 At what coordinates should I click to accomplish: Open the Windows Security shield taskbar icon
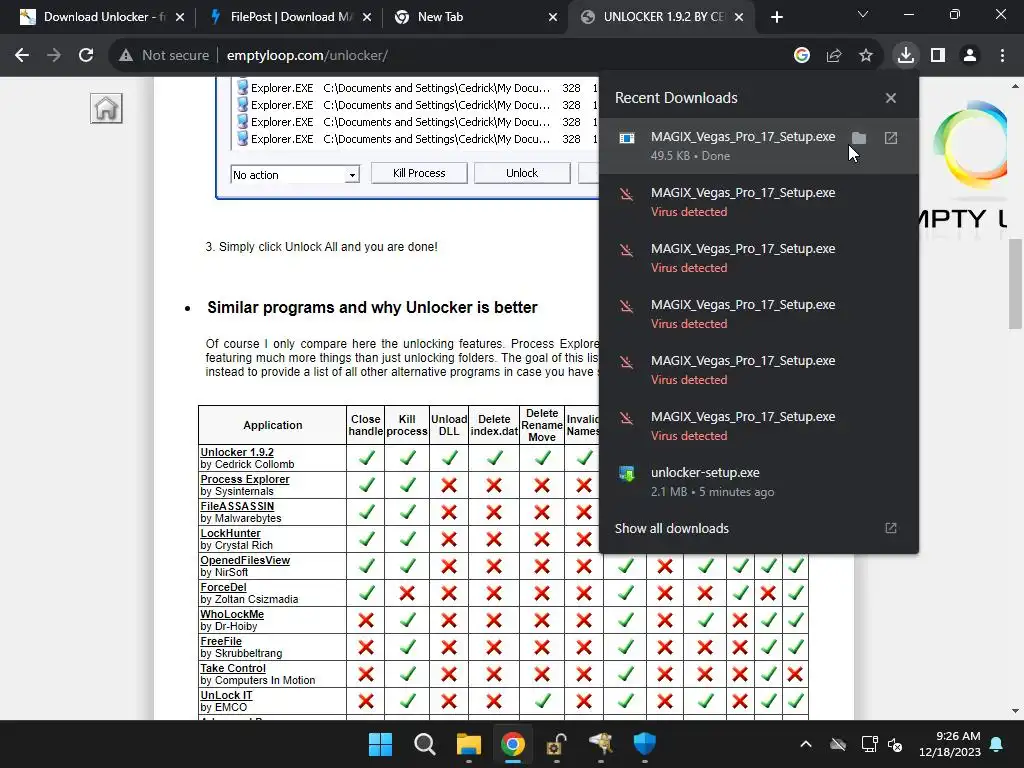click(645, 744)
